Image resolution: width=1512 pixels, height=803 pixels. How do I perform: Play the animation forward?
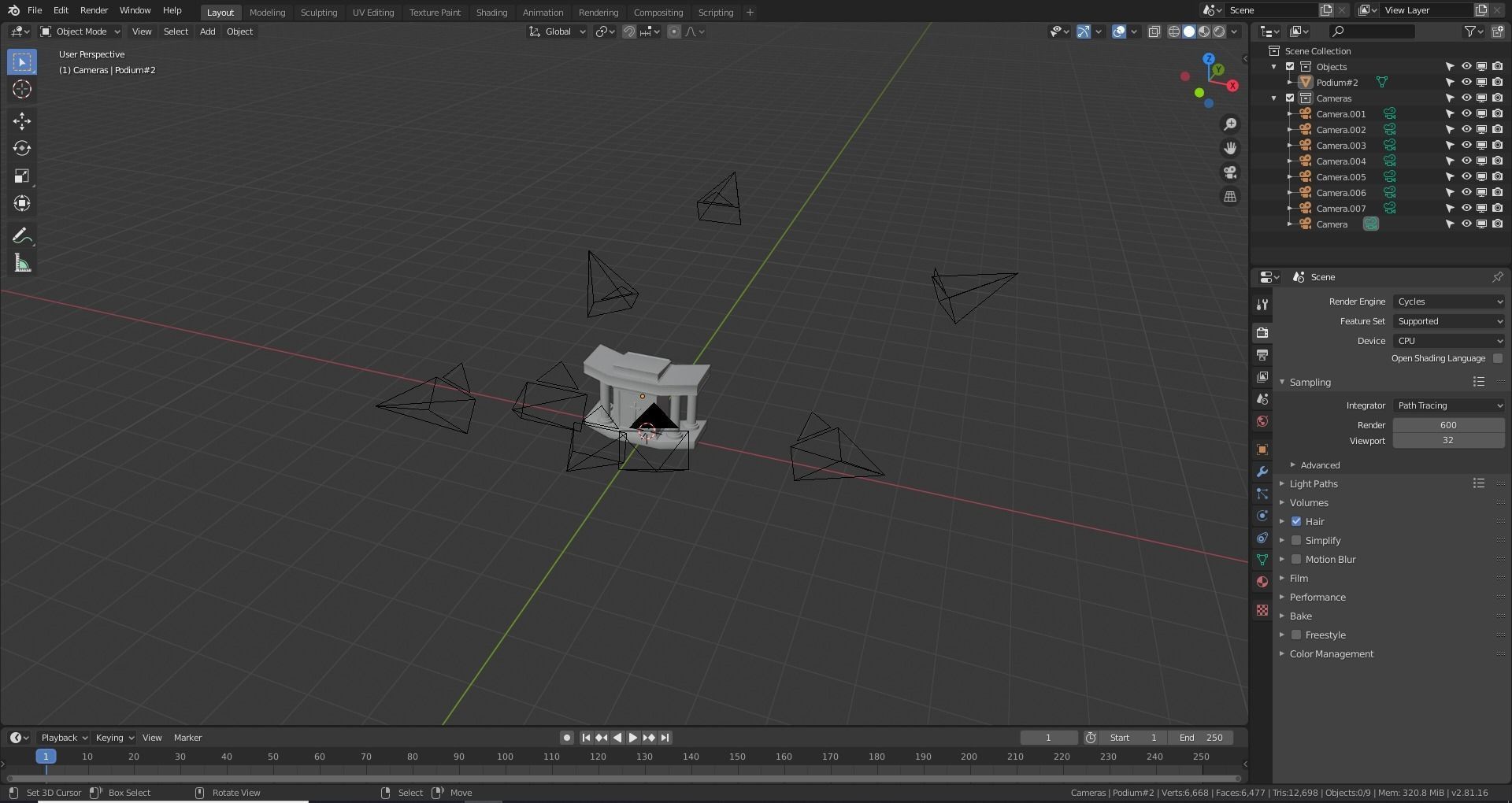632,738
